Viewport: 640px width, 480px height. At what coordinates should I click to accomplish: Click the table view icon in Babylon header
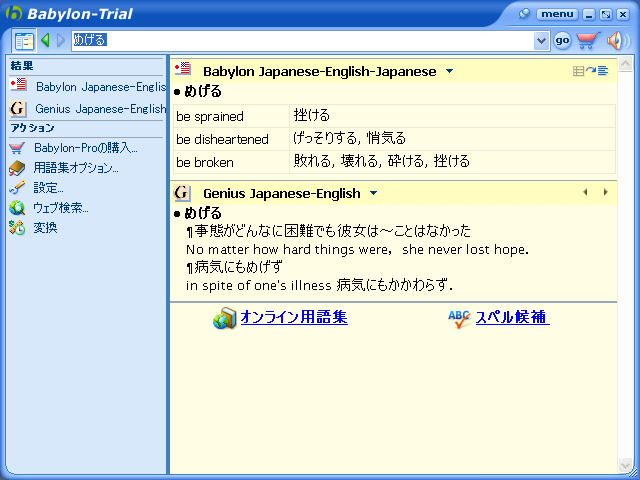(578, 71)
